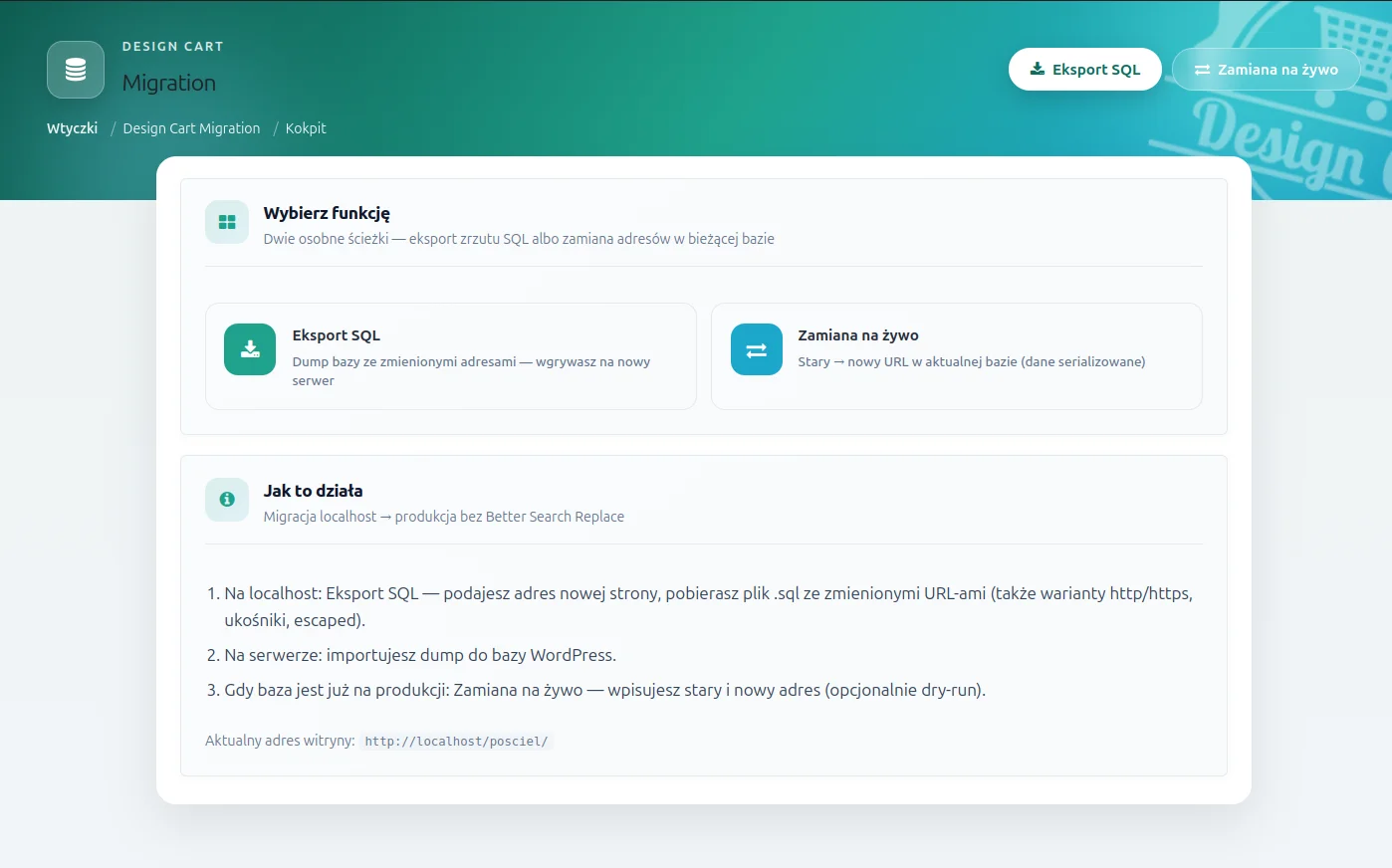Click the description 'Stary → nowy URL w aktualnej bazie'

tap(972, 361)
